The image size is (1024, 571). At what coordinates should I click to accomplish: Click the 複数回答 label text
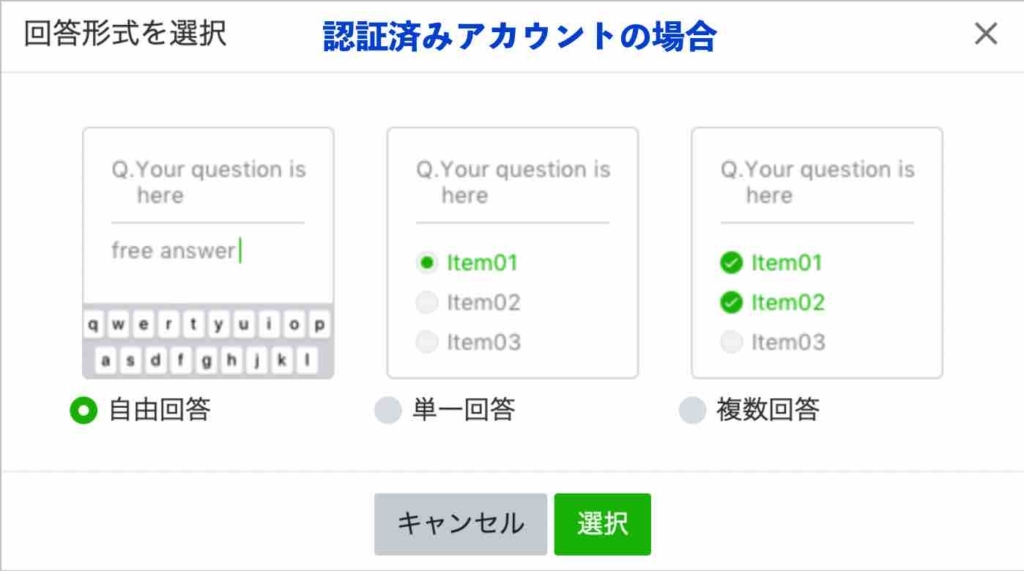(x=768, y=410)
